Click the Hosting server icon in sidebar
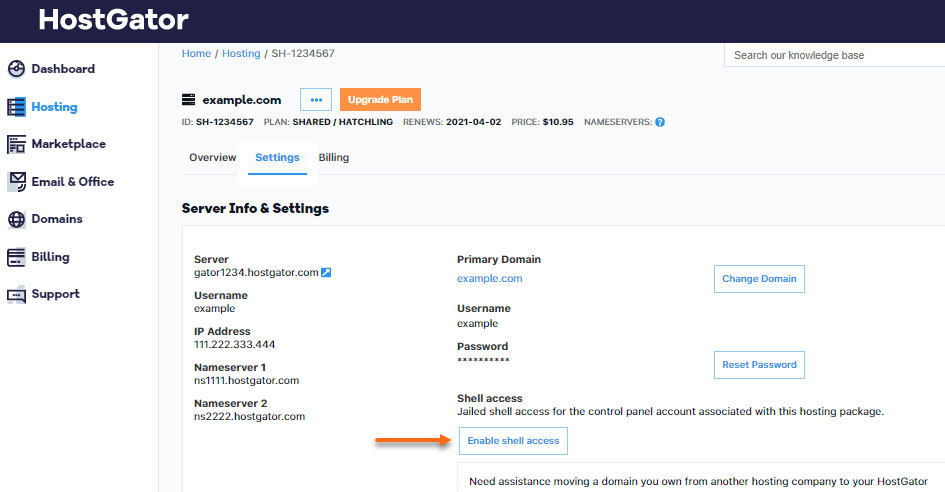Screen dimensions: 945x492 16,107
